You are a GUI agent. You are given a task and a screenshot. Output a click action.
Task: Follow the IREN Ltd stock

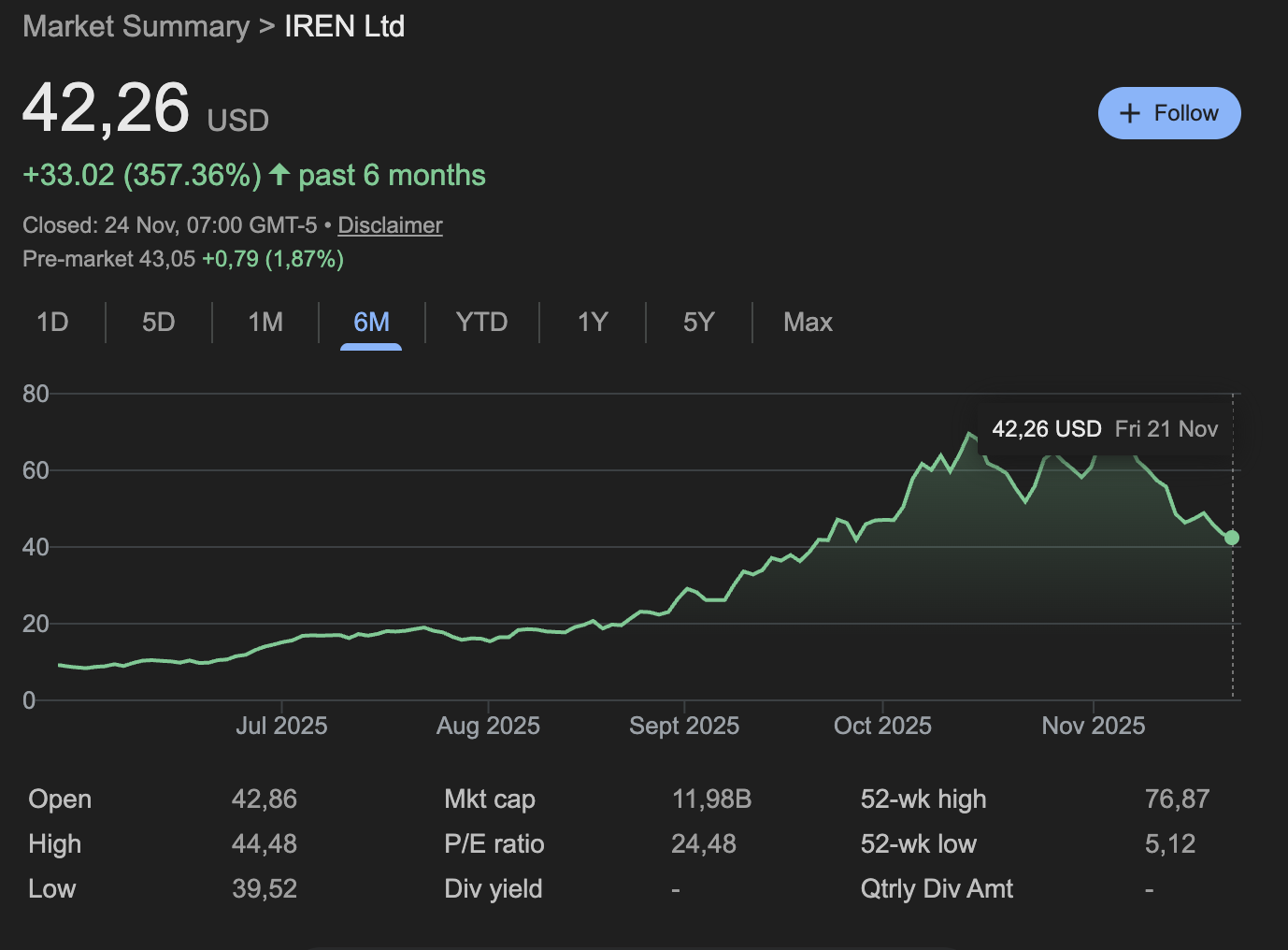point(1169,113)
